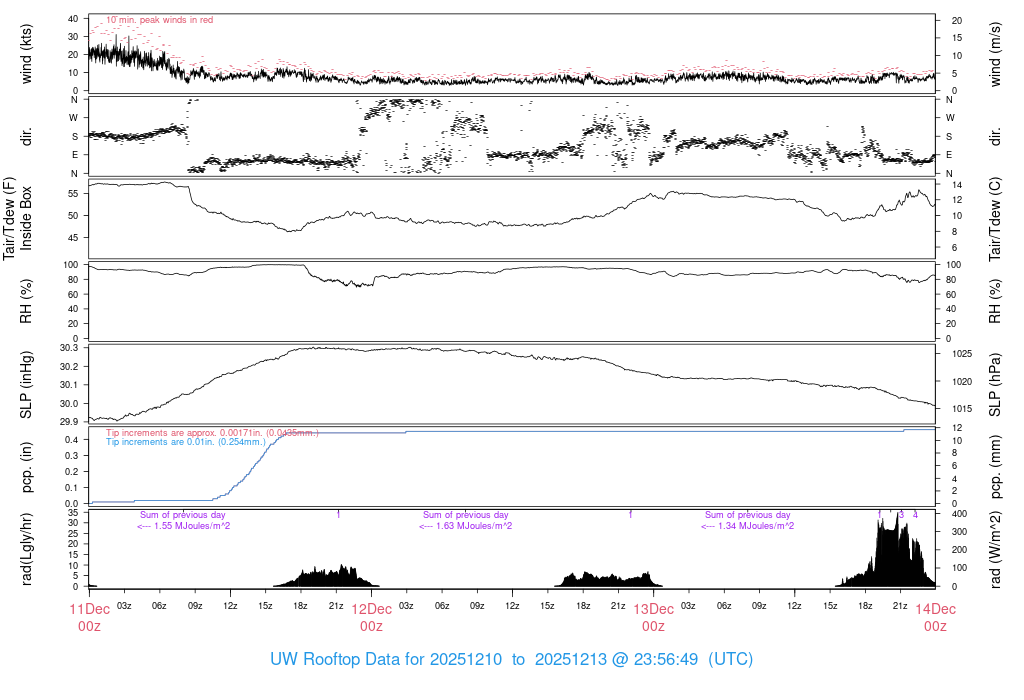Click the 'wind (m/s)' axis label
1024x700 pixels.
tap(995, 54)
